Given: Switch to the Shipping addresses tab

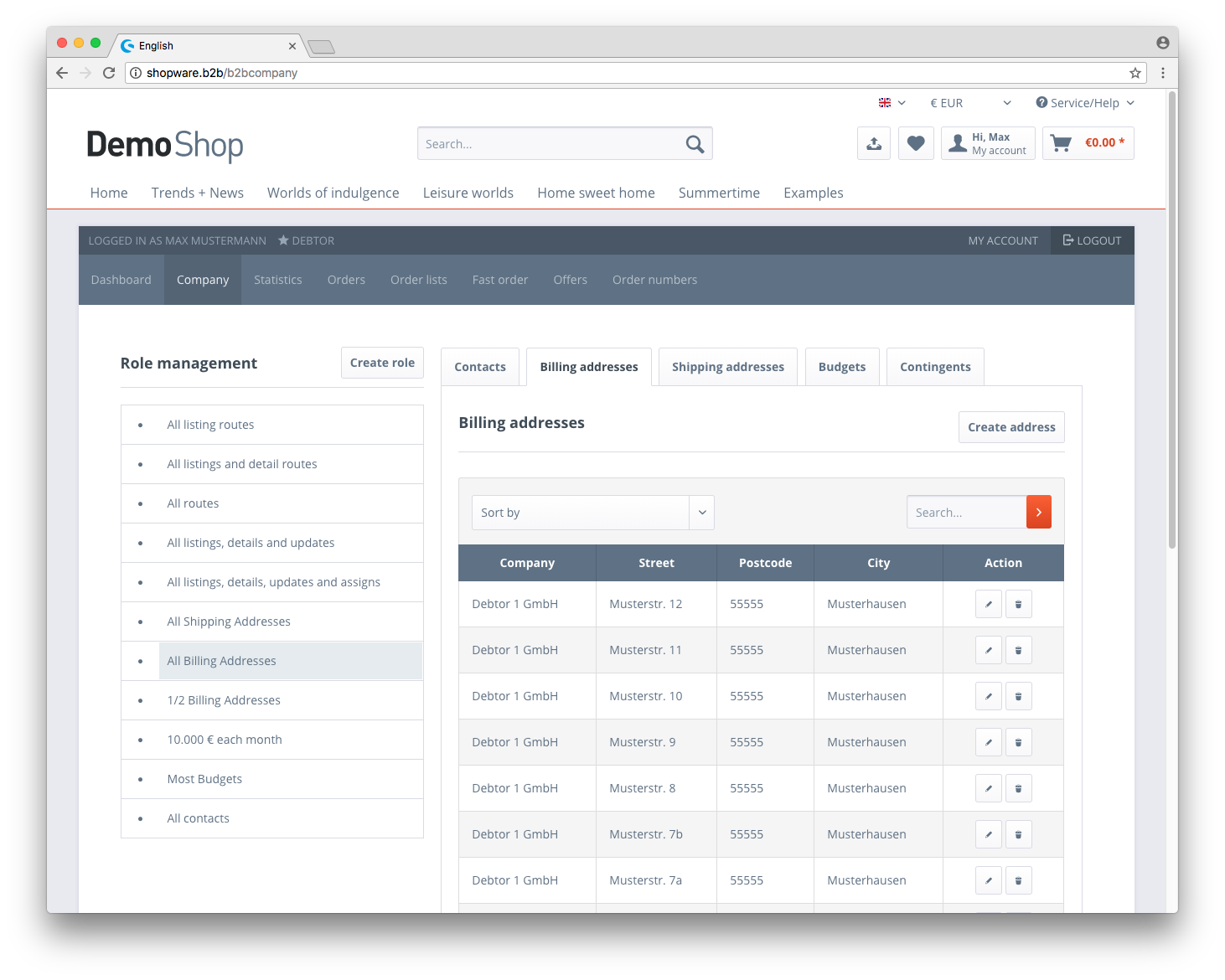Looking at the screenshot, I should pyautogui.click(x=728, y=367).
